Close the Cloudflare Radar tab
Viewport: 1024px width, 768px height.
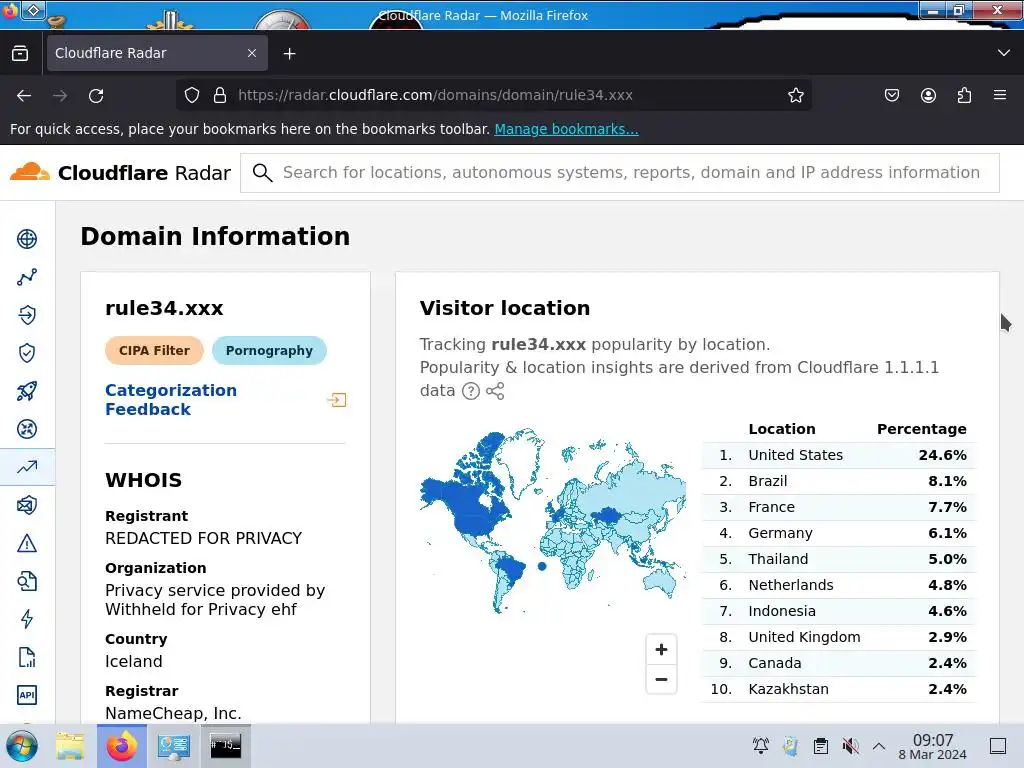[x=252, y=53]
